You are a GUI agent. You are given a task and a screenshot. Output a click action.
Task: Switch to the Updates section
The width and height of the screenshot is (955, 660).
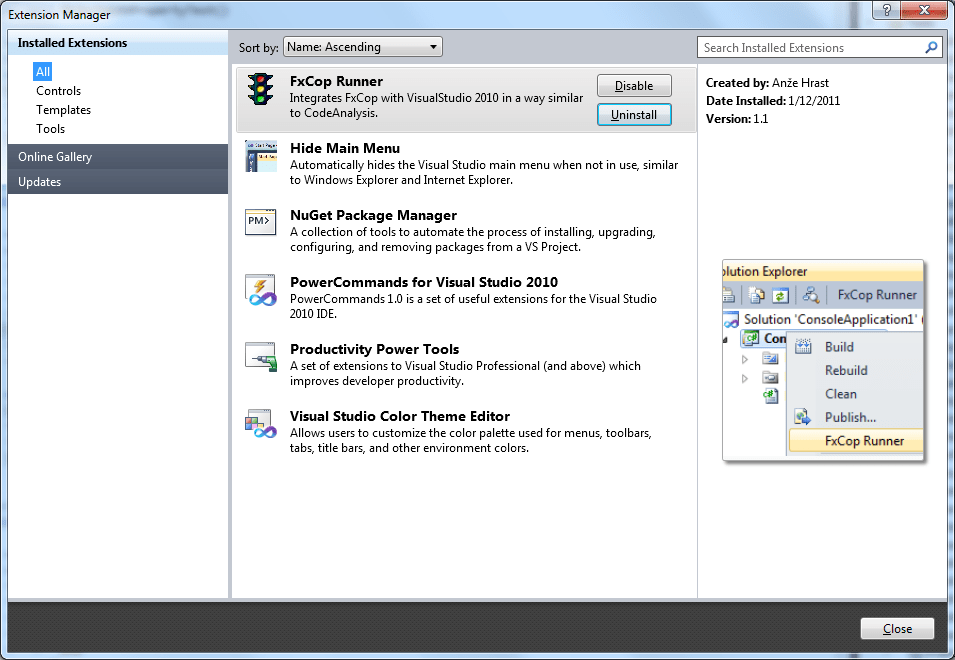pyautogui.click(x=118, y=181)
